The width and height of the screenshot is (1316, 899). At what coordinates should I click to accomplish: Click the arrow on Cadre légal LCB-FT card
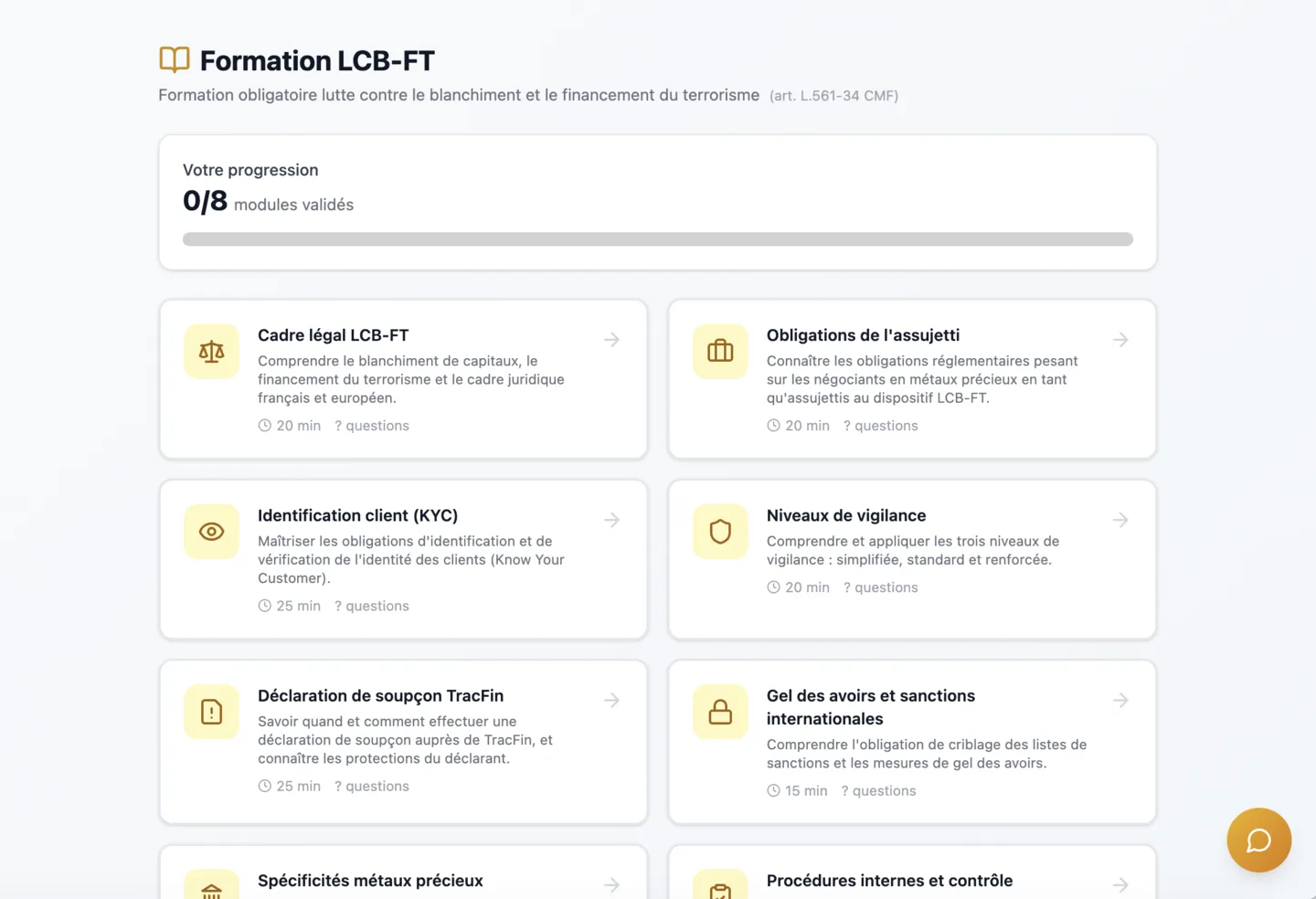pyautogui.click(x=612, y=340)
